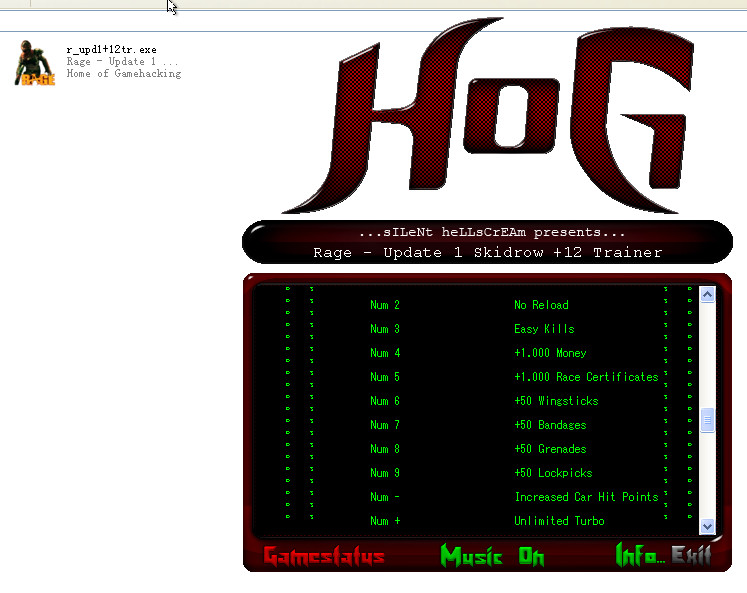Click the 'Home of Gamehacking' file description
Screen dimensions: 747x593
point(124,73)
